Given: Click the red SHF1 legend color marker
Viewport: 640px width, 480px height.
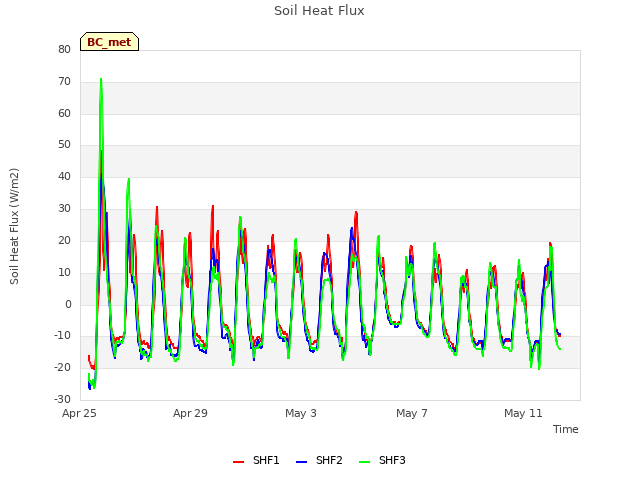Looking at the screenshot, I should pos(238,462).
